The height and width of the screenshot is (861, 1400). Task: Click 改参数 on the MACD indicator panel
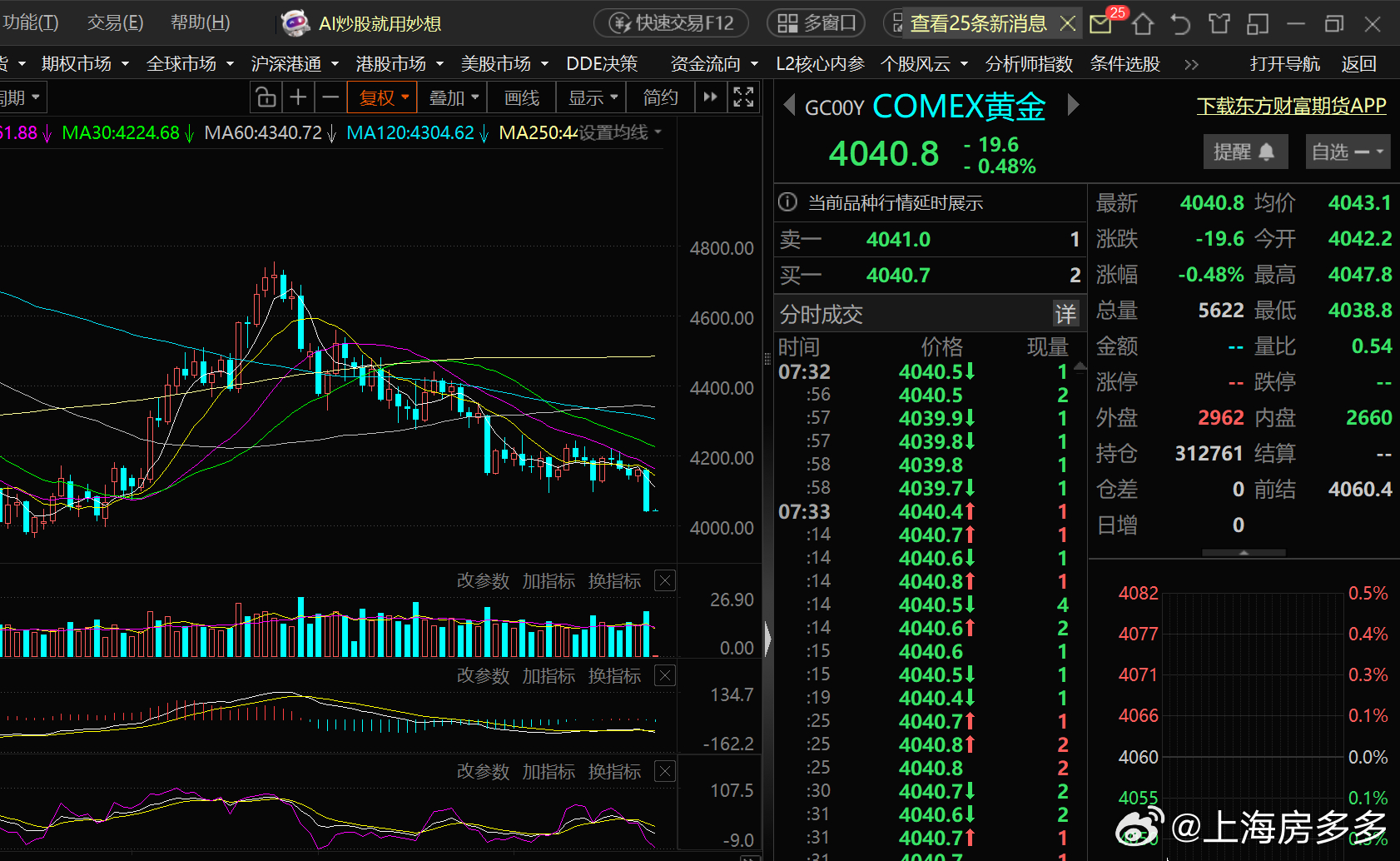[x=483, y=675]
